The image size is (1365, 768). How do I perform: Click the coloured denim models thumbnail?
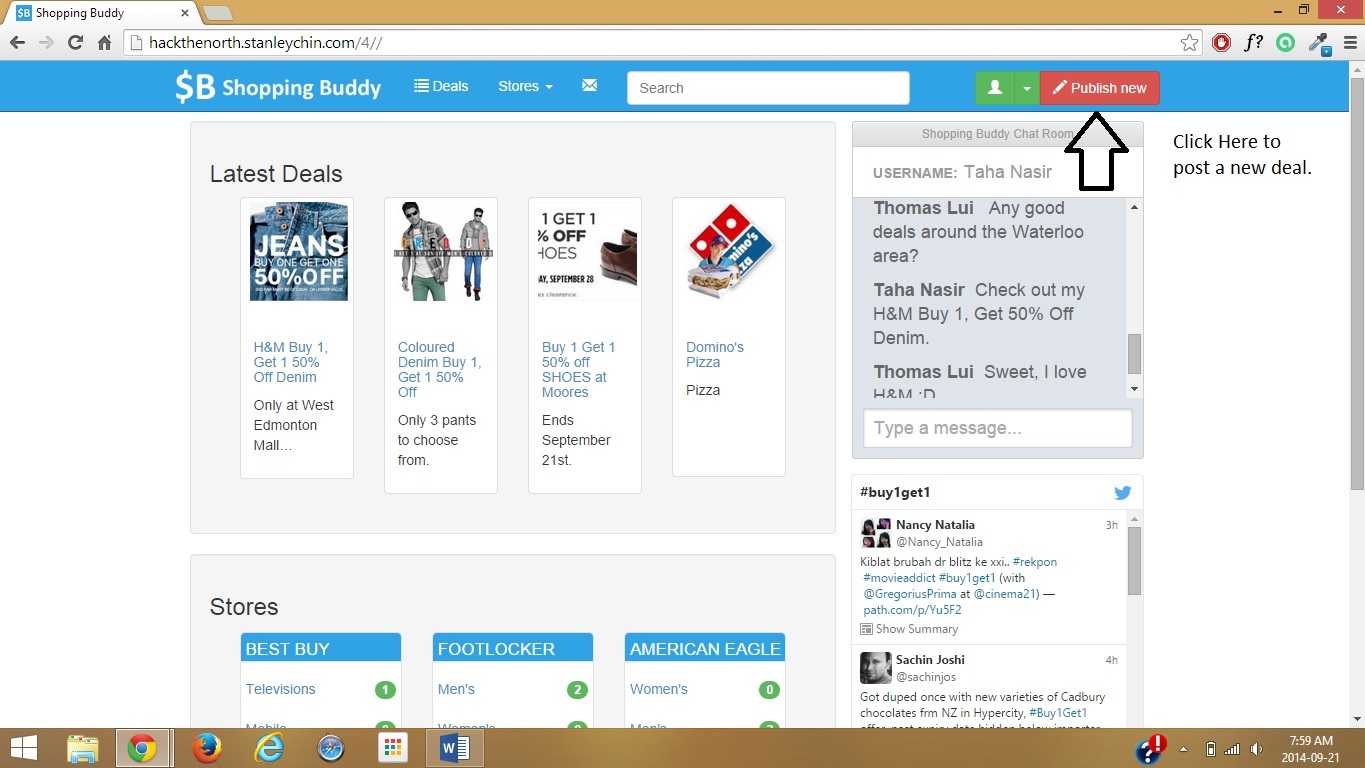click(x=443, y=252)
